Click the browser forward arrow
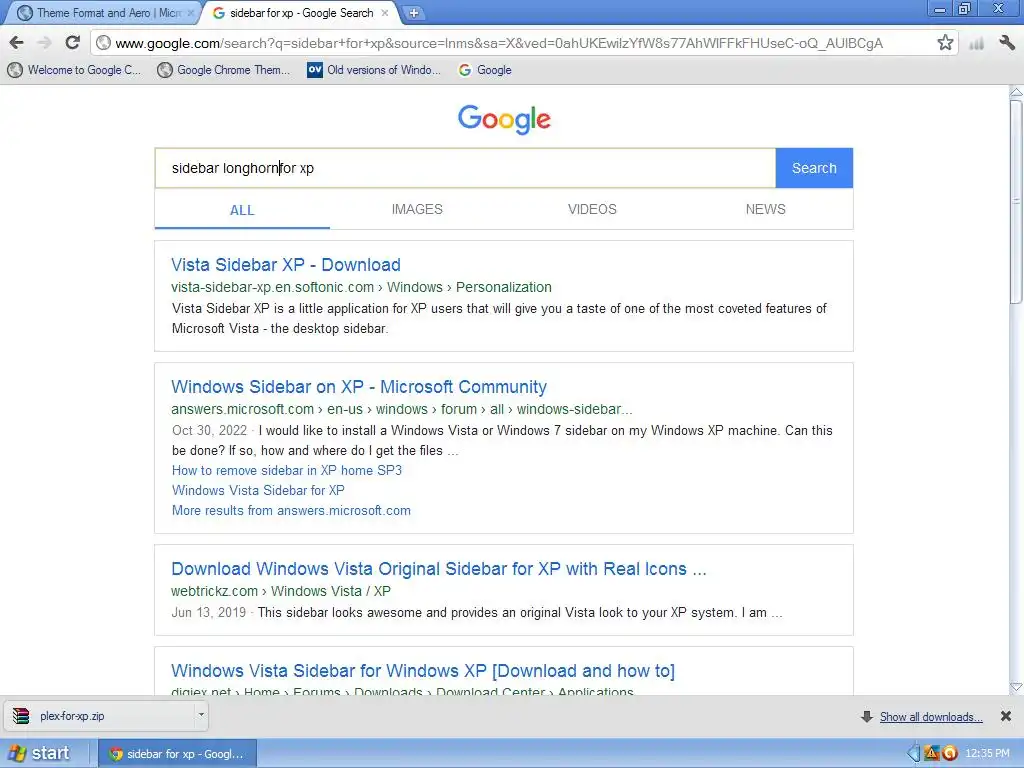The width and height of the screenshot is (1024, 768). (x=44, y=43)
